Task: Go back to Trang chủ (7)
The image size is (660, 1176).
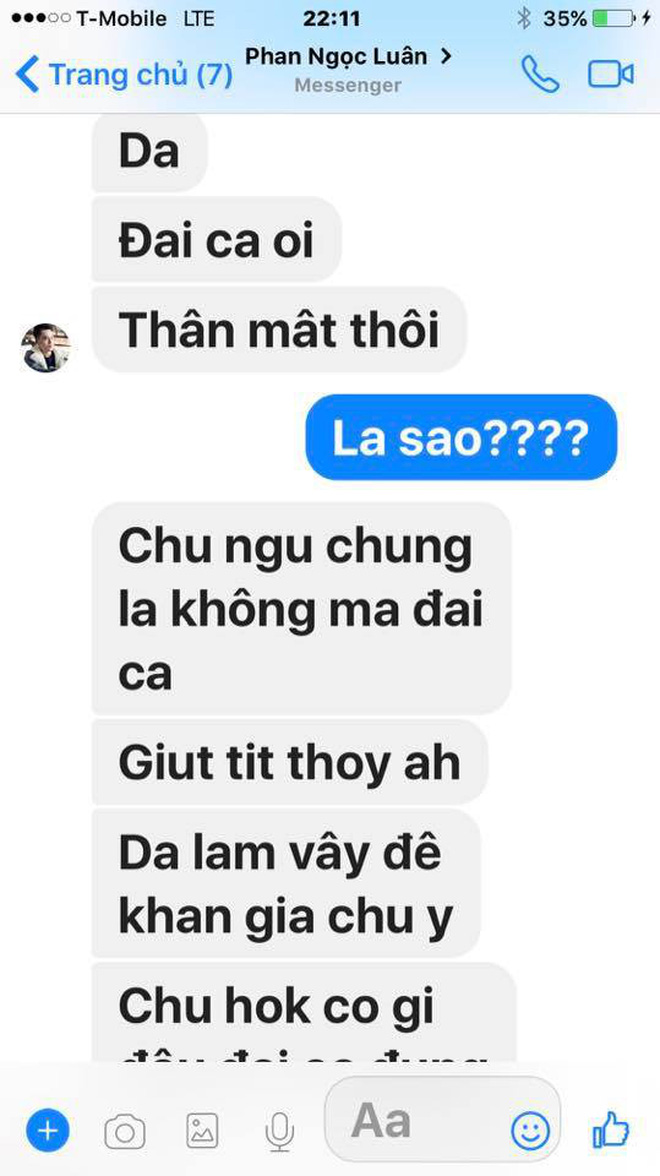Action: (x=124, y=75)
